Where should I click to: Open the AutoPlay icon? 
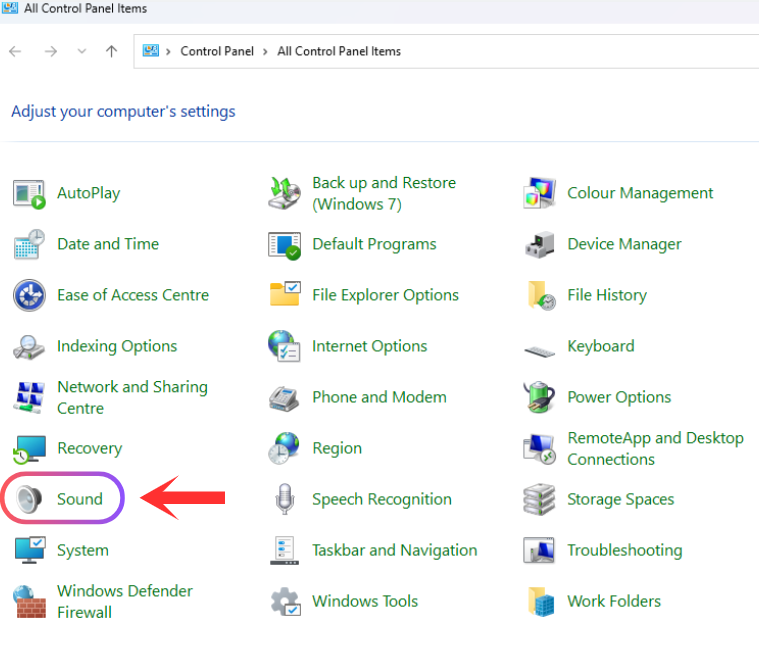29,194
